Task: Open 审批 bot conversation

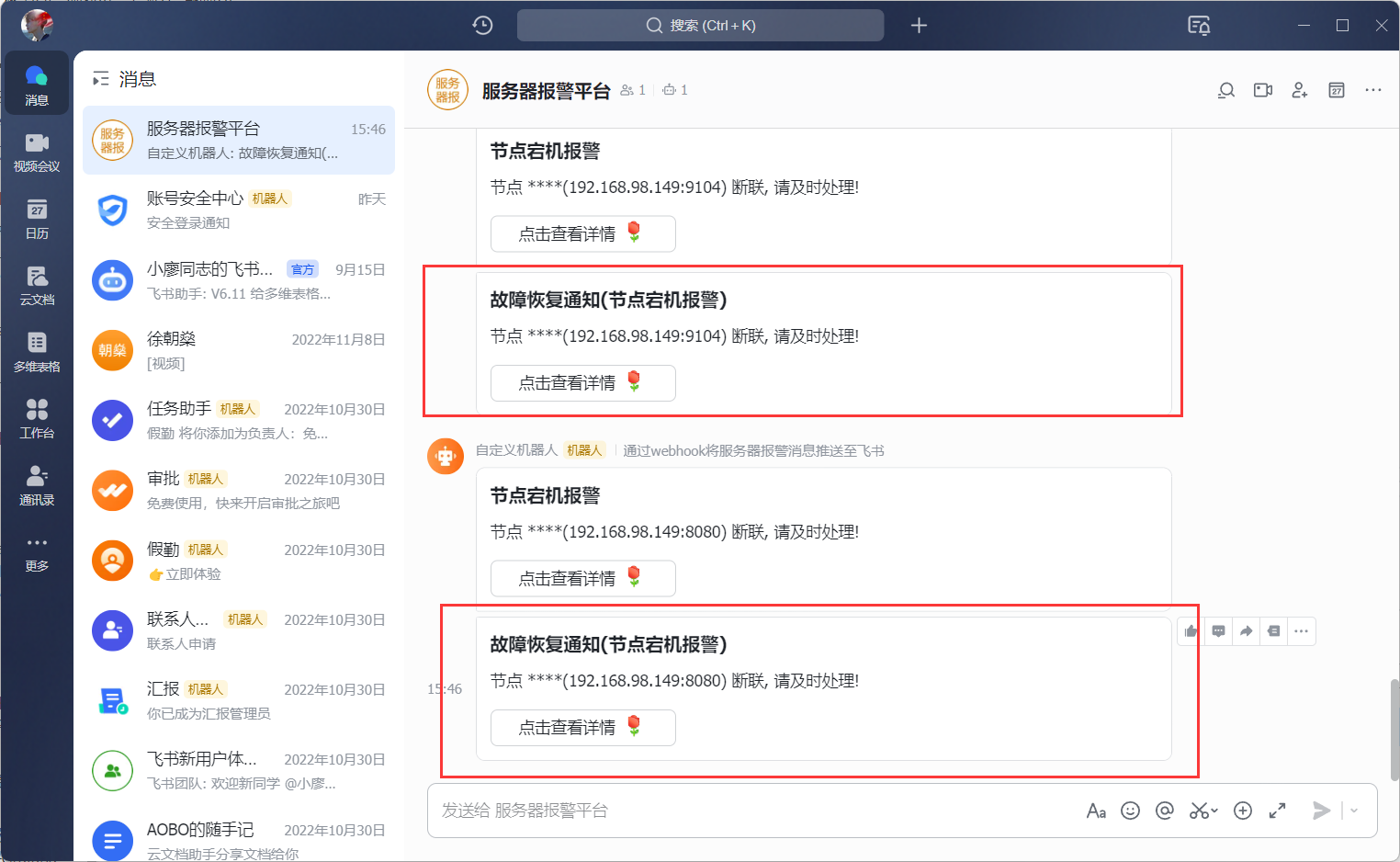Action: [239, 490]
